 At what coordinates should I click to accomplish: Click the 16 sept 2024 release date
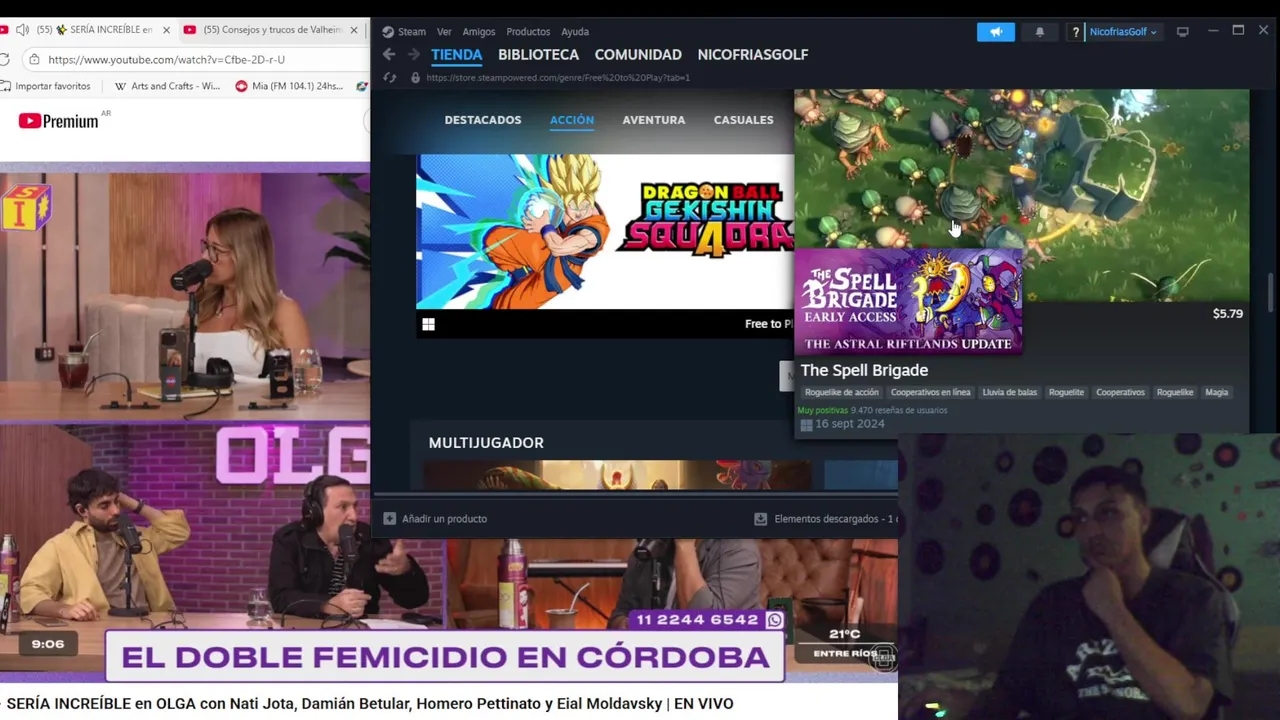point(849,424)
